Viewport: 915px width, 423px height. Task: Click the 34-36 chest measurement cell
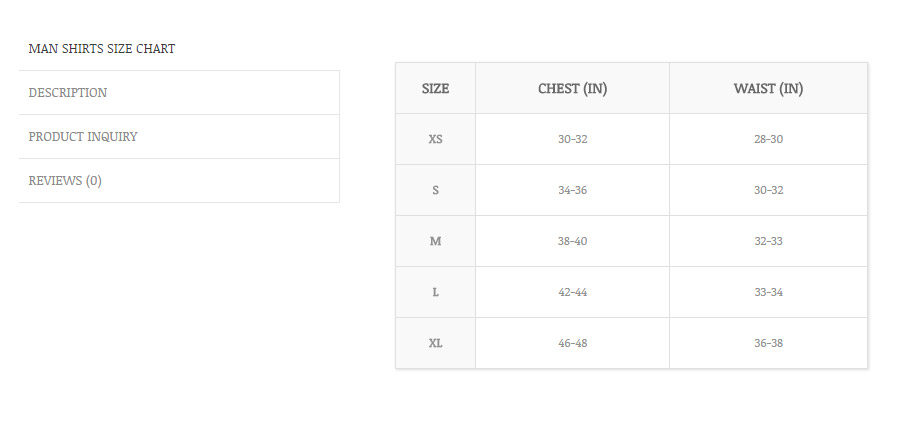pyautogui.click(x=572, y=191)
